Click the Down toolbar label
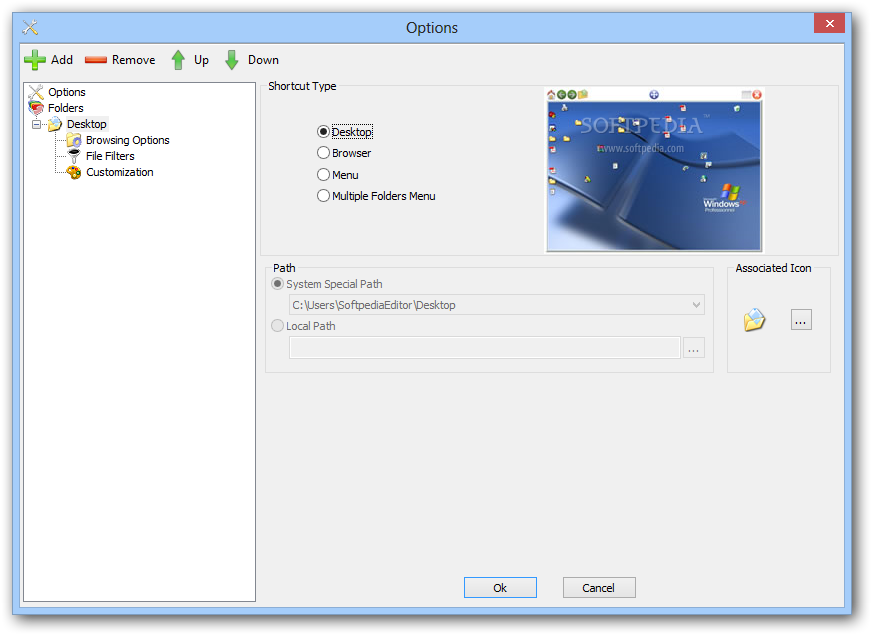The height and width of the screenshot is (635, 872). (x=263, y=60)
